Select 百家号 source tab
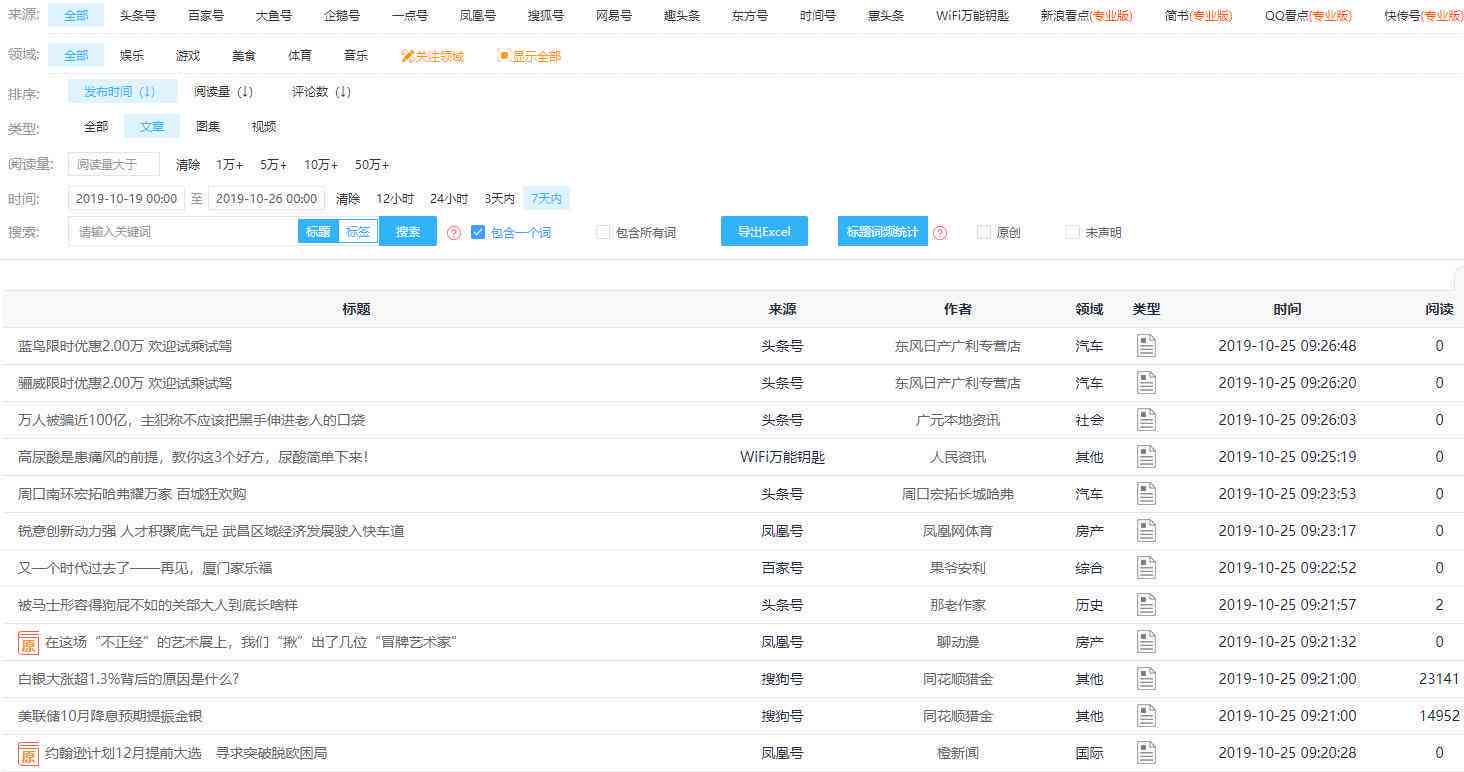This screenshot has height=772, width=1464. click(x=206, y=16)
